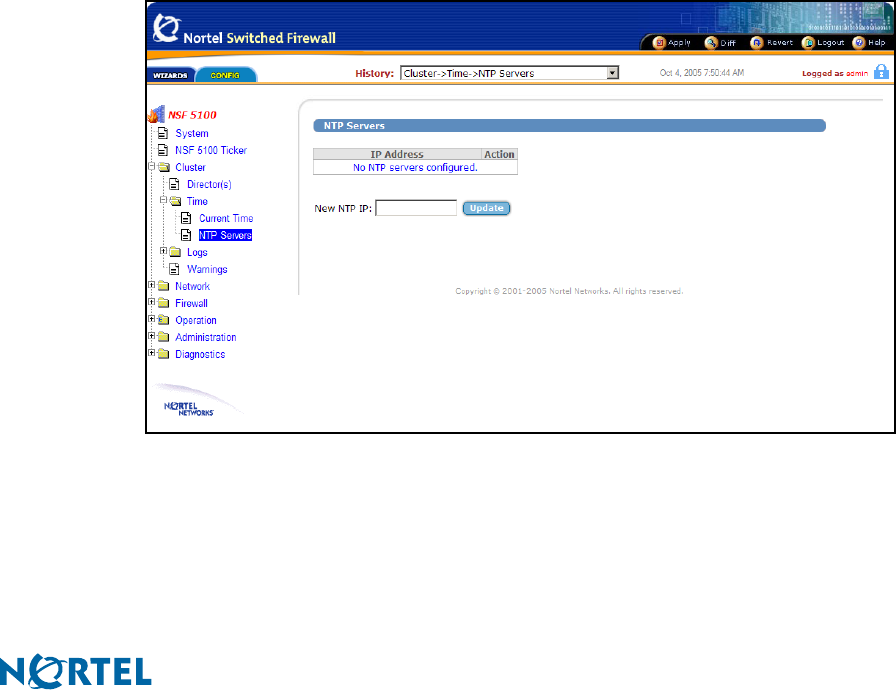Click the NSF 5100 root link

point(193,115)
